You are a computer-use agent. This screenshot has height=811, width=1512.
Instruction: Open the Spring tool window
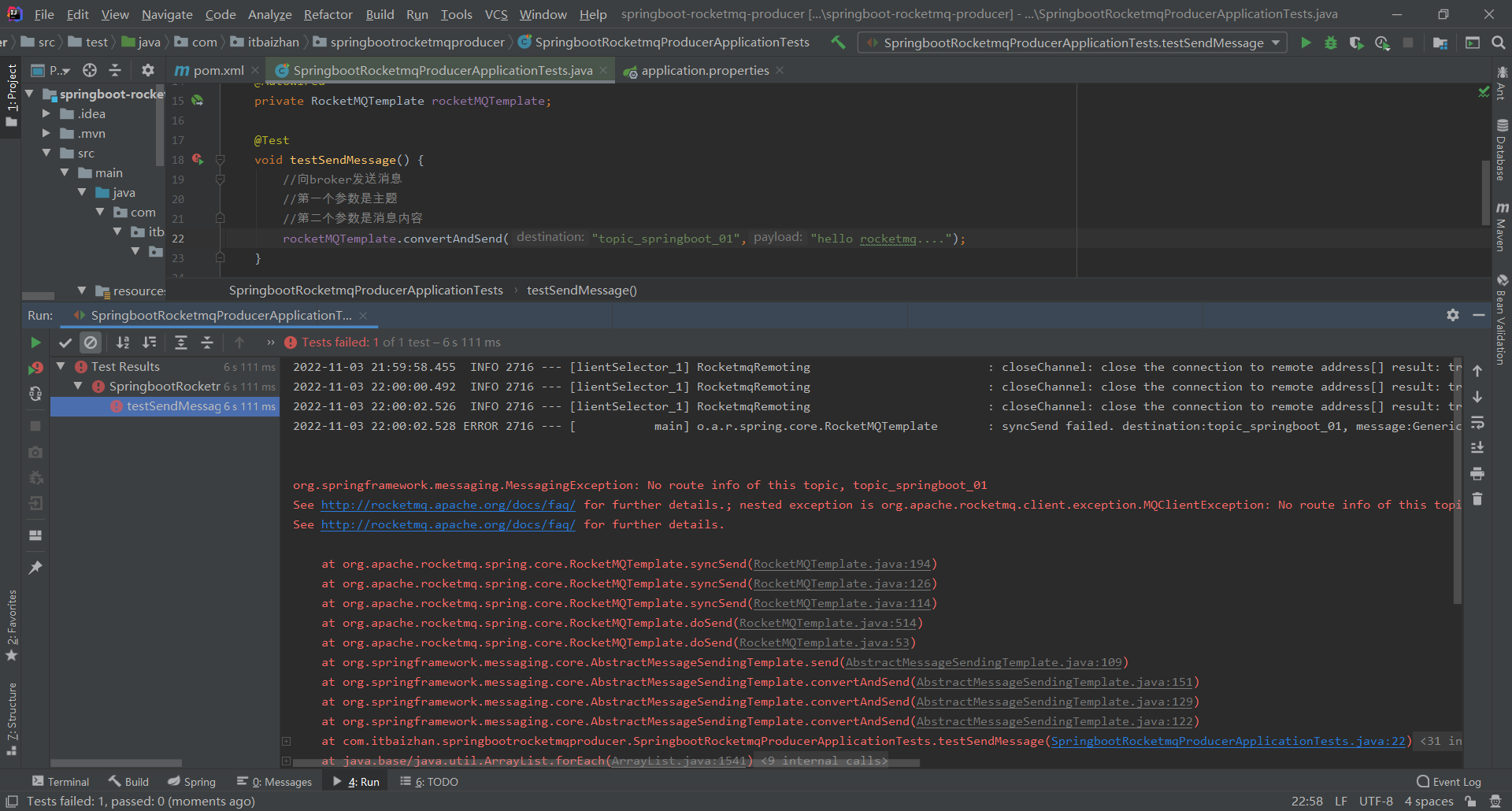point(191,781)
